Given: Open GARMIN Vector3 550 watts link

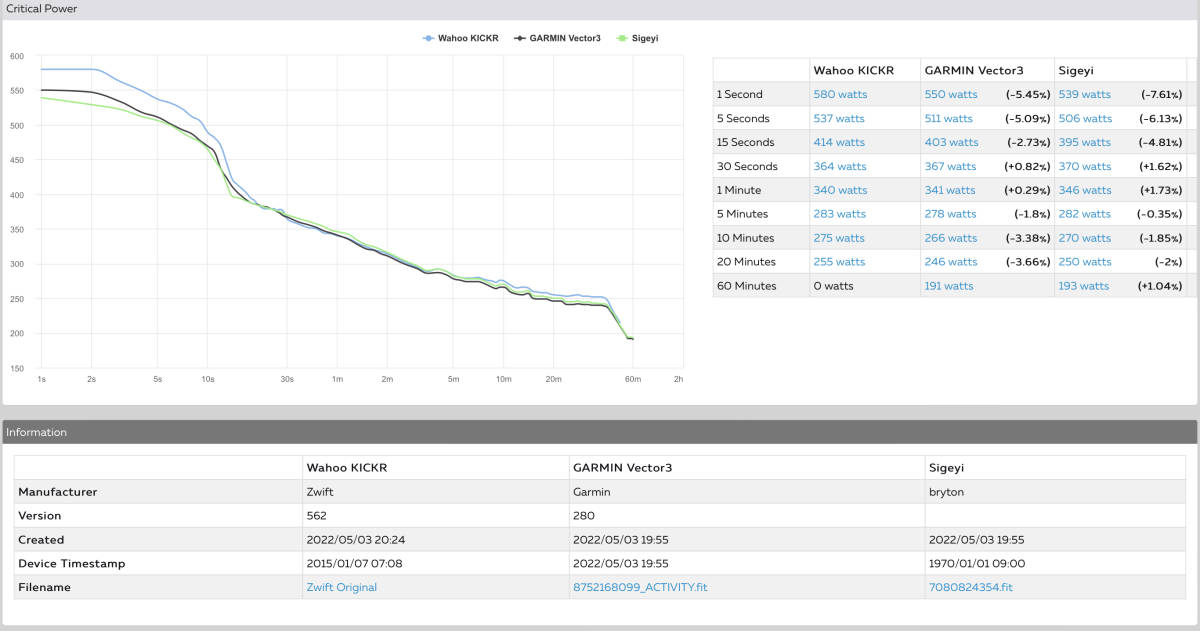Looking at the screenshot, I should tap(950, 94).
